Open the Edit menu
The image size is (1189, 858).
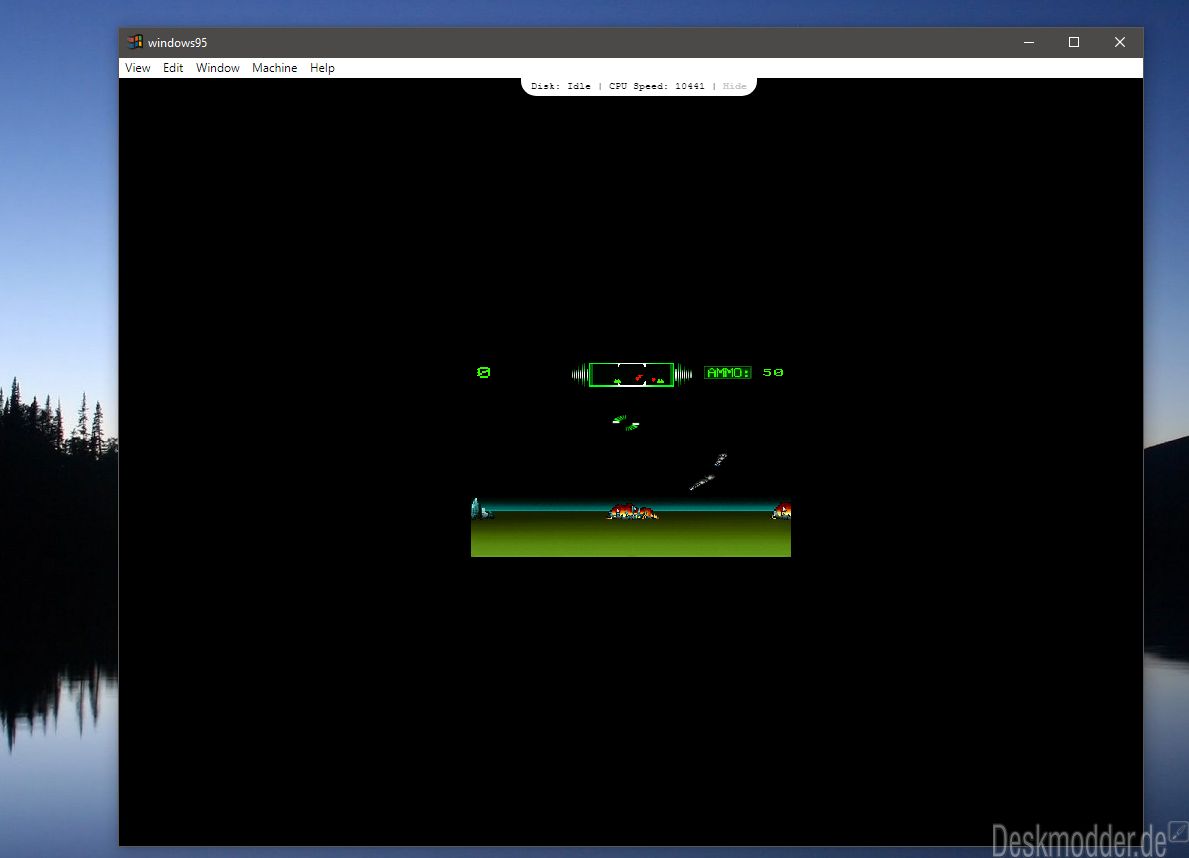coord(173,68)
